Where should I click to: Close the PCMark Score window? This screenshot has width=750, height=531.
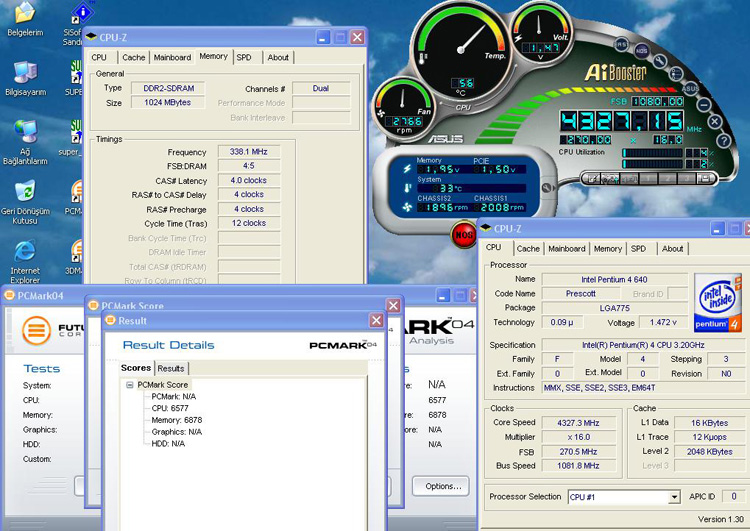click(x=393, y=305)
